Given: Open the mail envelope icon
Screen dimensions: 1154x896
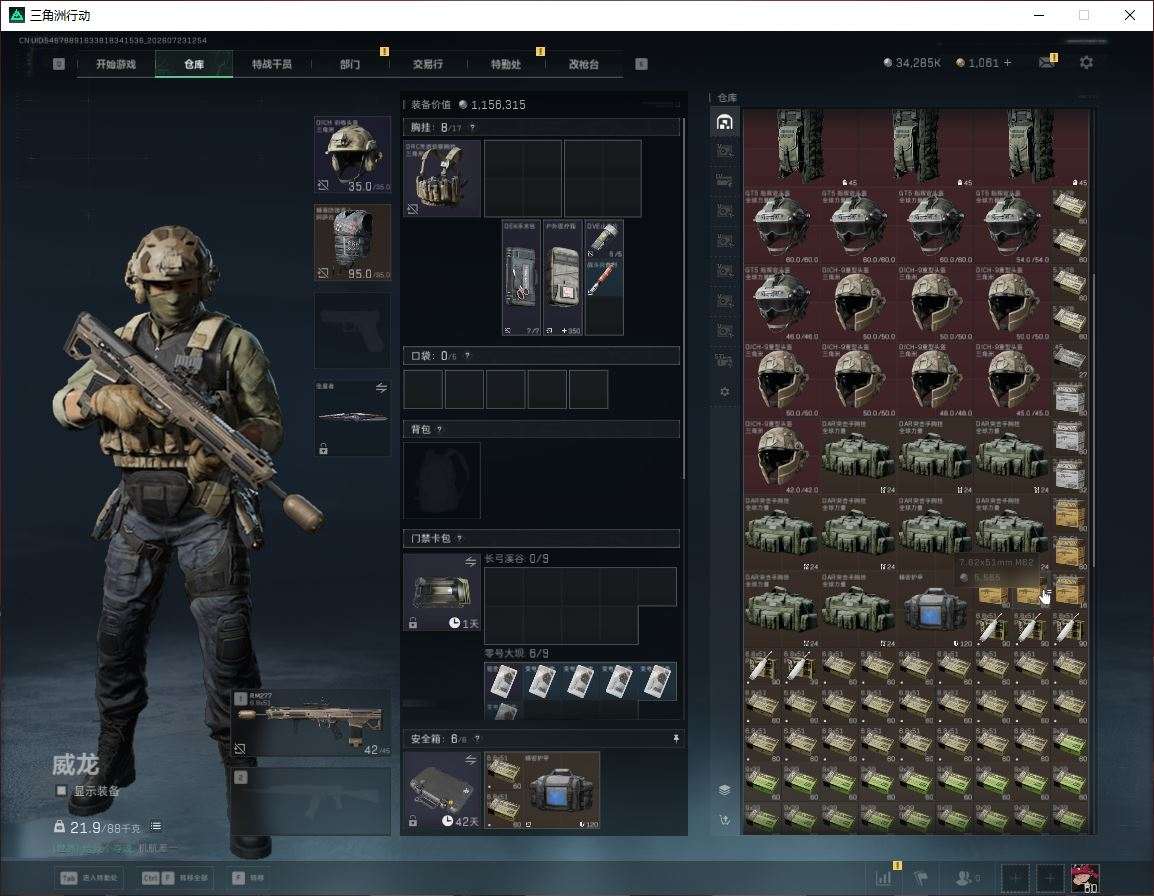Looking at the screenshot, I should click(1047, 63).
